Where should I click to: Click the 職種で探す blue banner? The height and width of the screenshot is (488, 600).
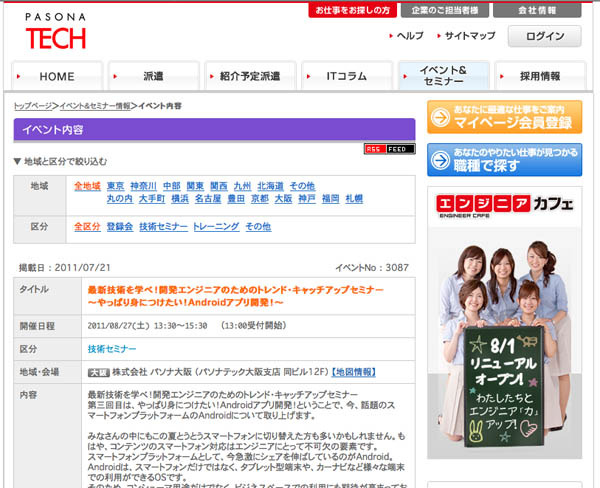(x=504, y=160)
